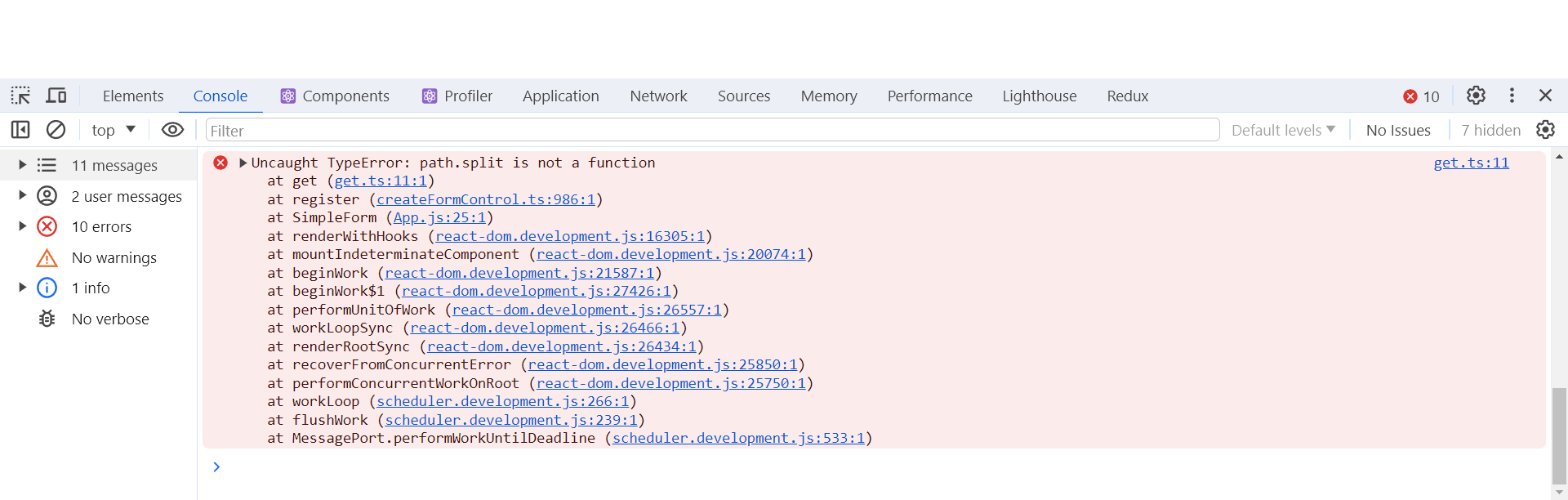Expand the 10 errors group
The height and width of the screenshot is (500, 1568).
coord(23,226)
